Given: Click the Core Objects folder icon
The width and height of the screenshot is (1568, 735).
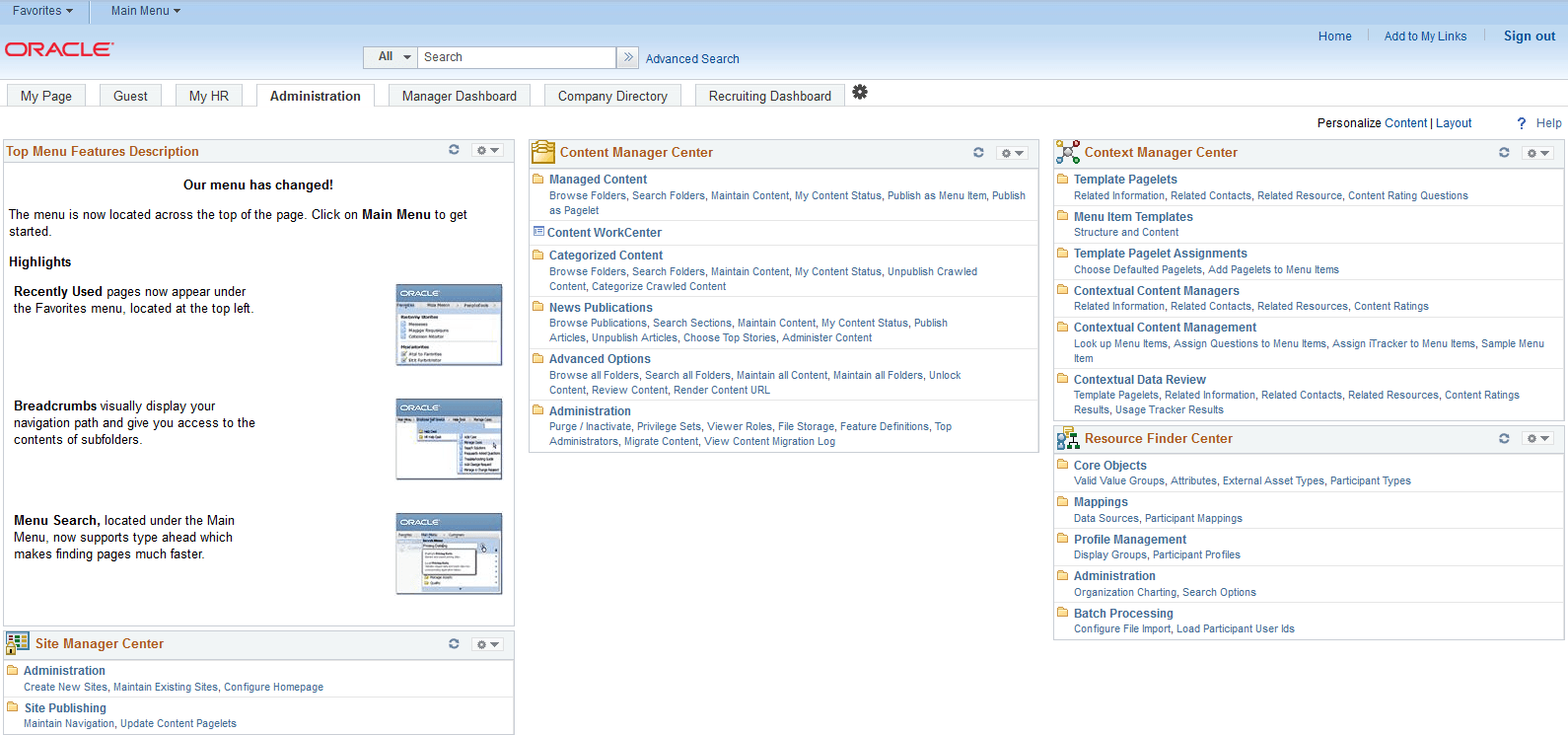Looking at the screenshot, I should point(1063,465).
